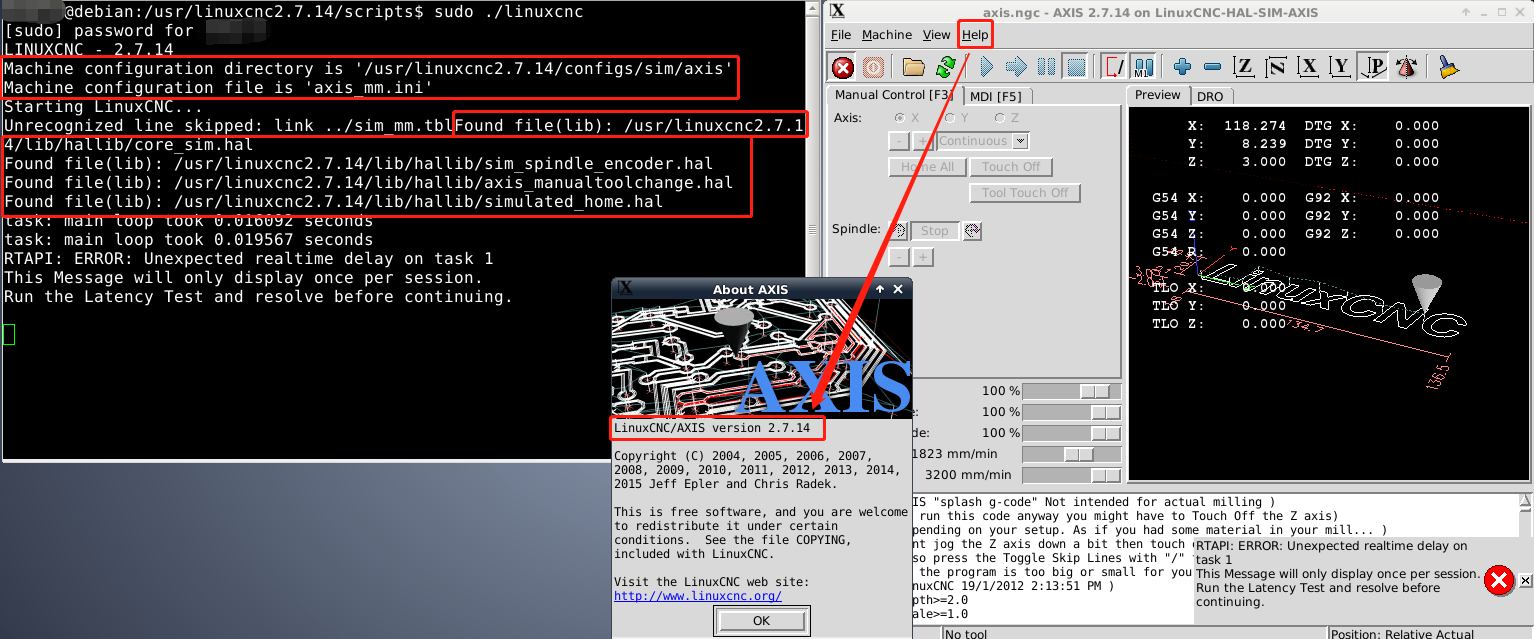Open the Machine menu
The width and height of the screenshot is (1534, 639).
(887, 35)
